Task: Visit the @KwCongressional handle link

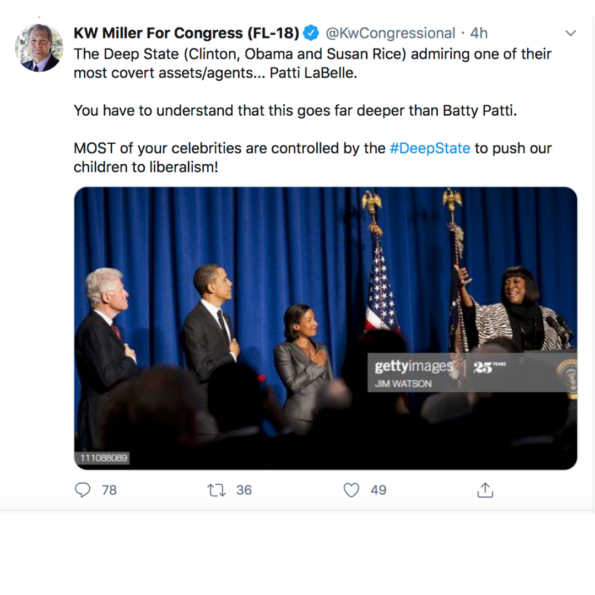Action: (390, 33)
